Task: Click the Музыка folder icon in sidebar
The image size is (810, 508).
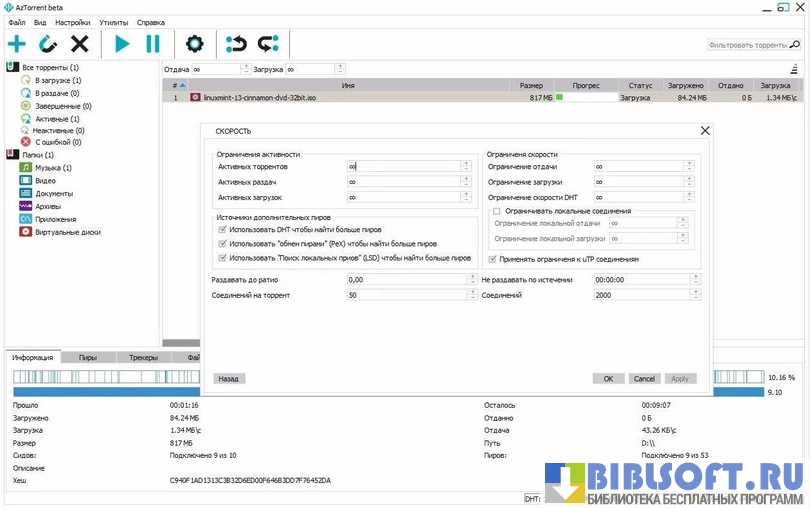Action: 26,168
